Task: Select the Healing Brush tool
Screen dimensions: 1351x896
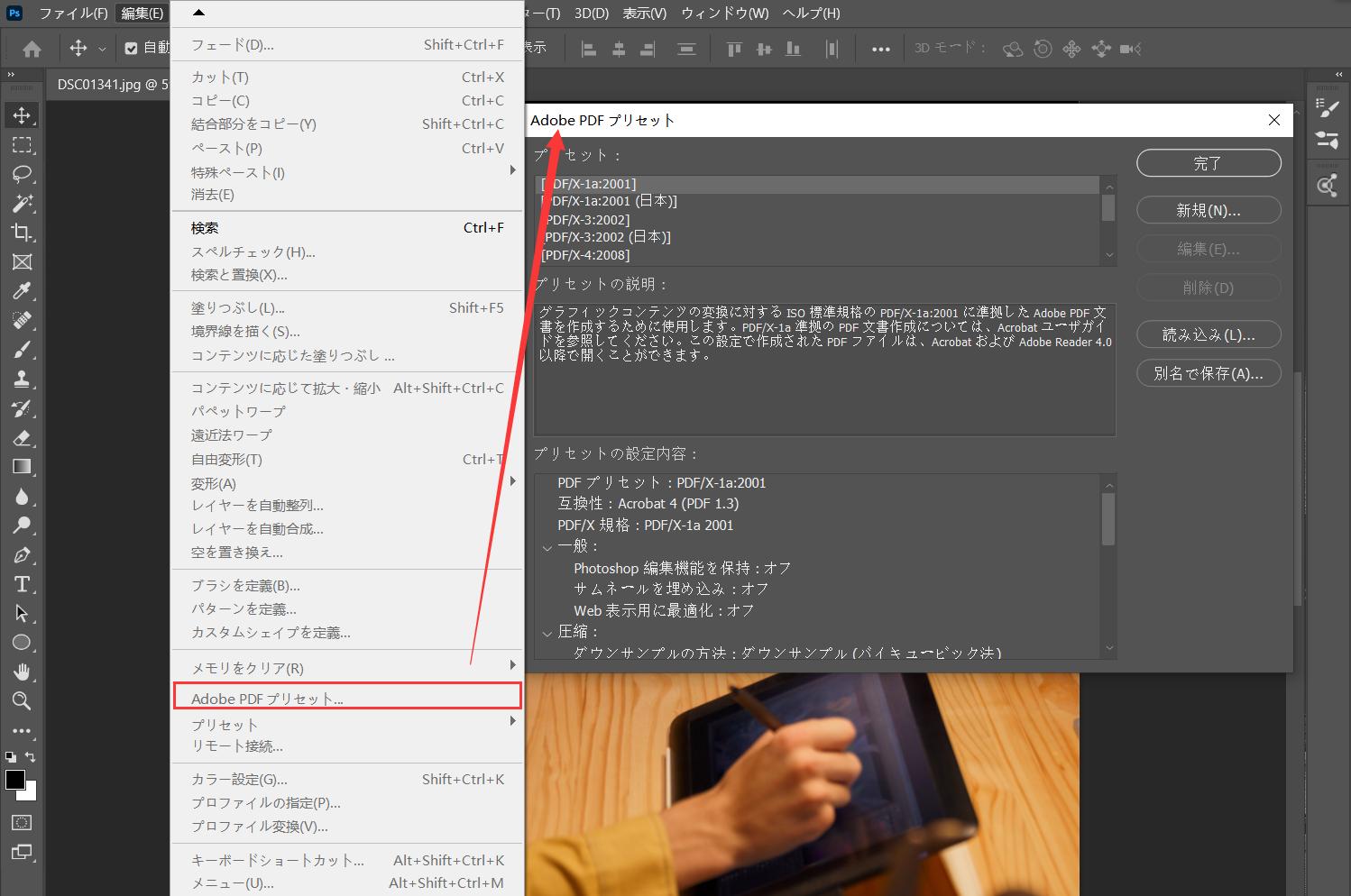Action: point(22,321)
